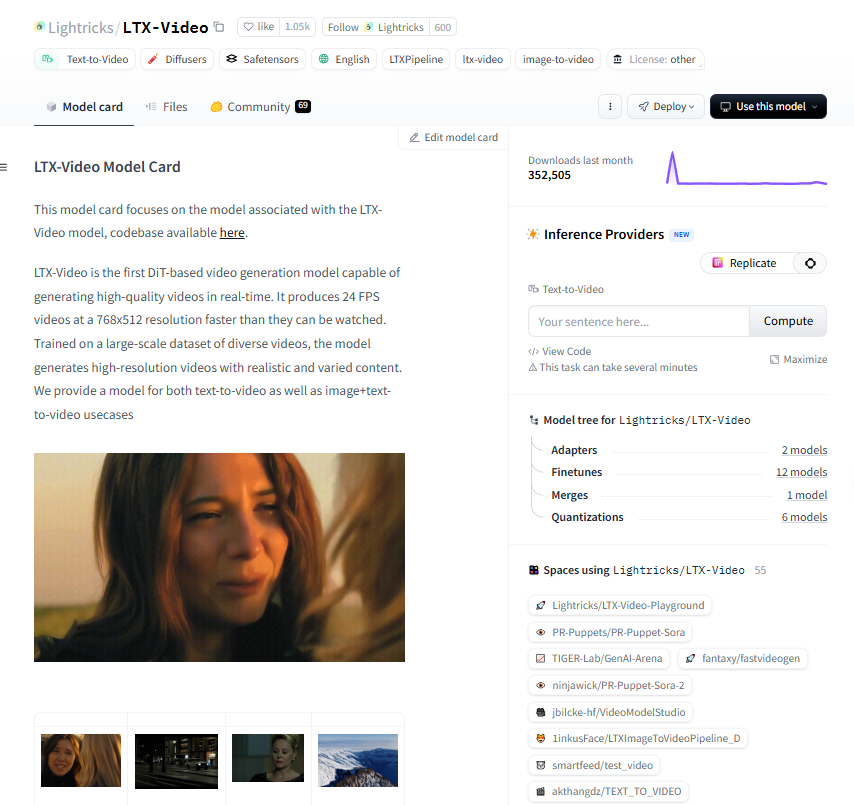The image size is (854, 805).
Task: Open smartfeed/test_video space
Action: pos(594,765)
